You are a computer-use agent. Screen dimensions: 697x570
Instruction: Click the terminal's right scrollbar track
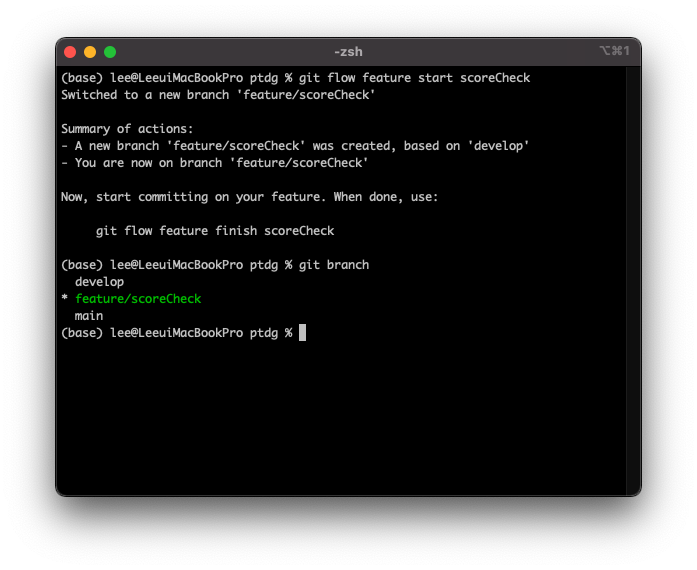click(x=633, y=280)
